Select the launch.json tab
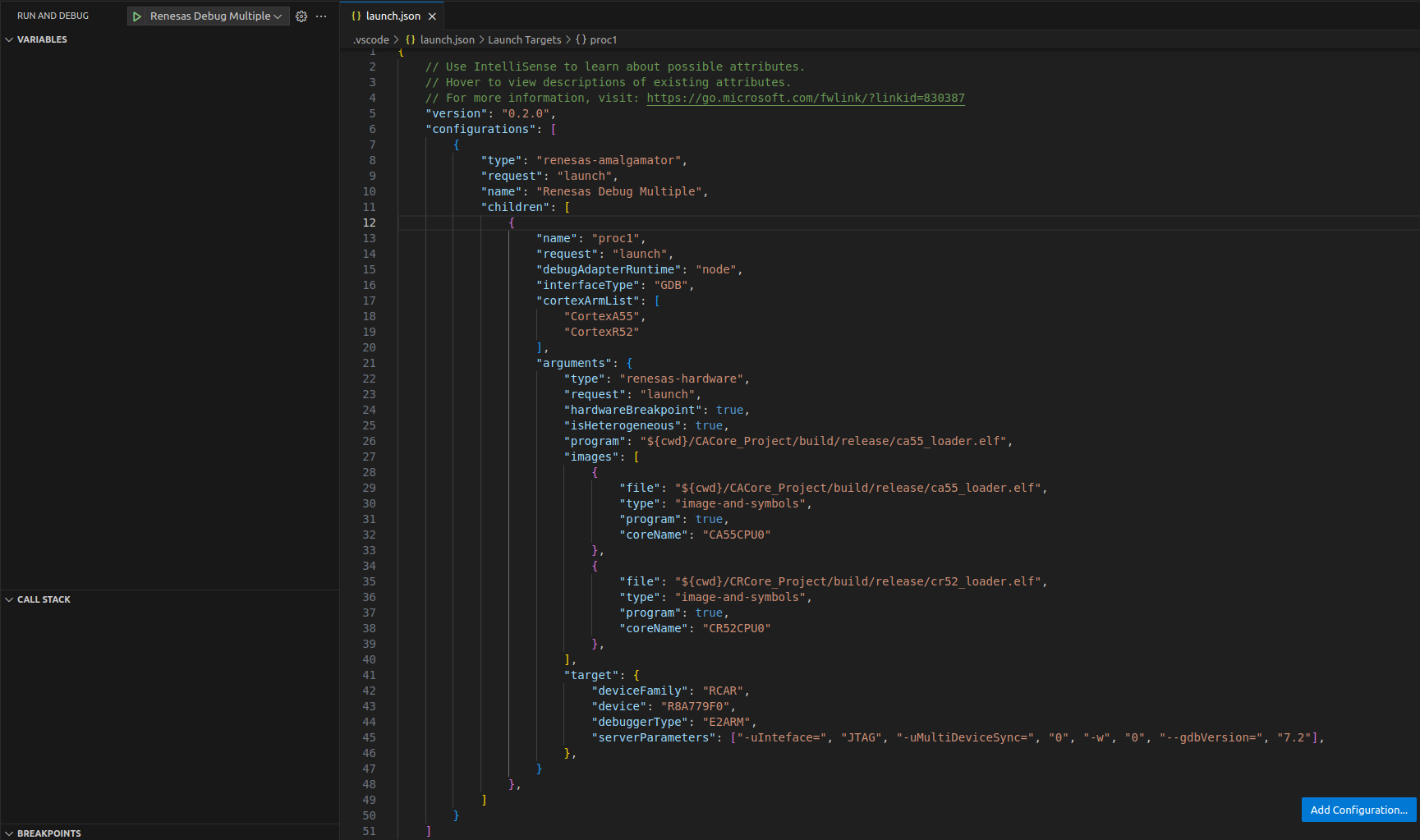Viewport: 1420px width, 840px height. (x=392, y=16)
